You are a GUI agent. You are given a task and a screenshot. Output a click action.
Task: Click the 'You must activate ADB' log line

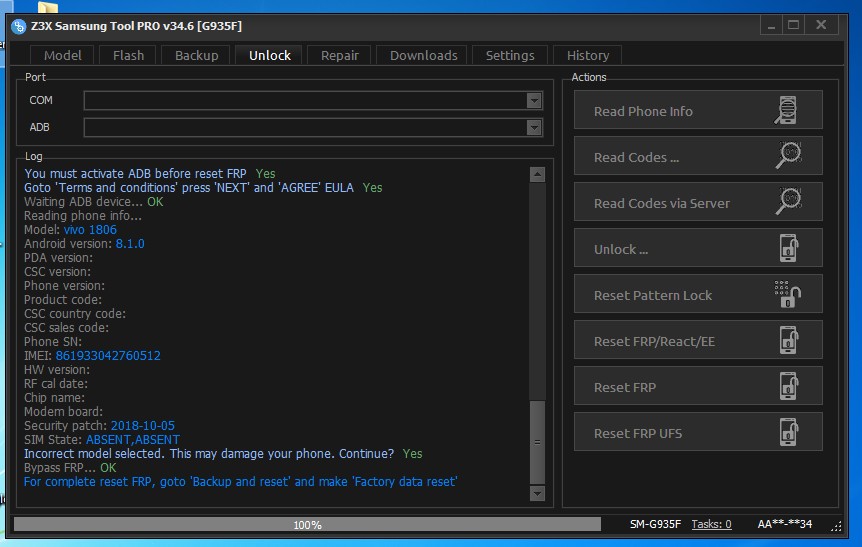coord(150,174)
